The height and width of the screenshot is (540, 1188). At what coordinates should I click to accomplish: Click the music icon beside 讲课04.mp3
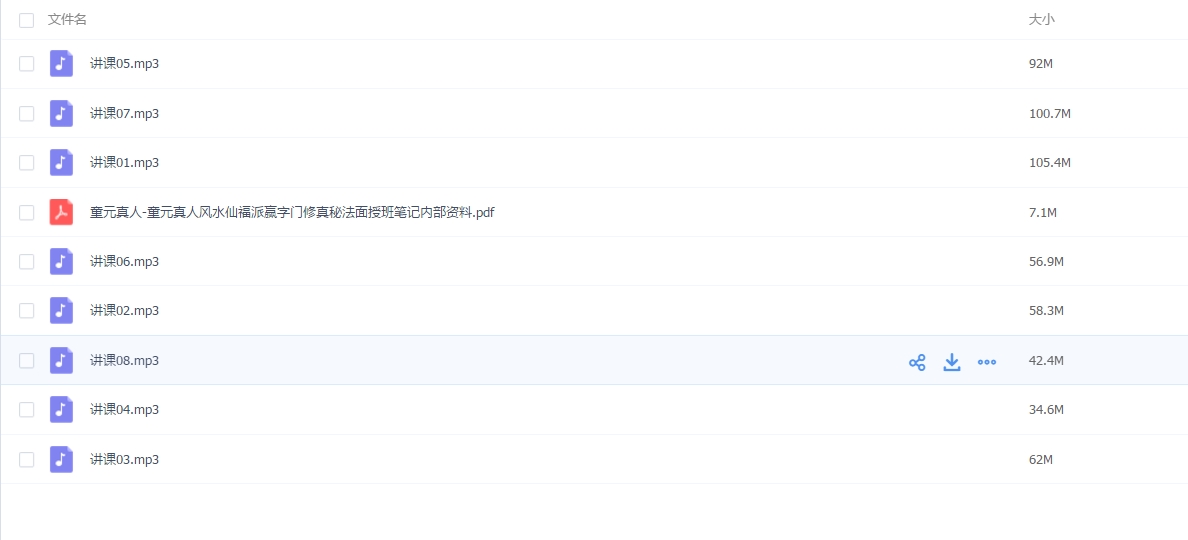point(61,410)
